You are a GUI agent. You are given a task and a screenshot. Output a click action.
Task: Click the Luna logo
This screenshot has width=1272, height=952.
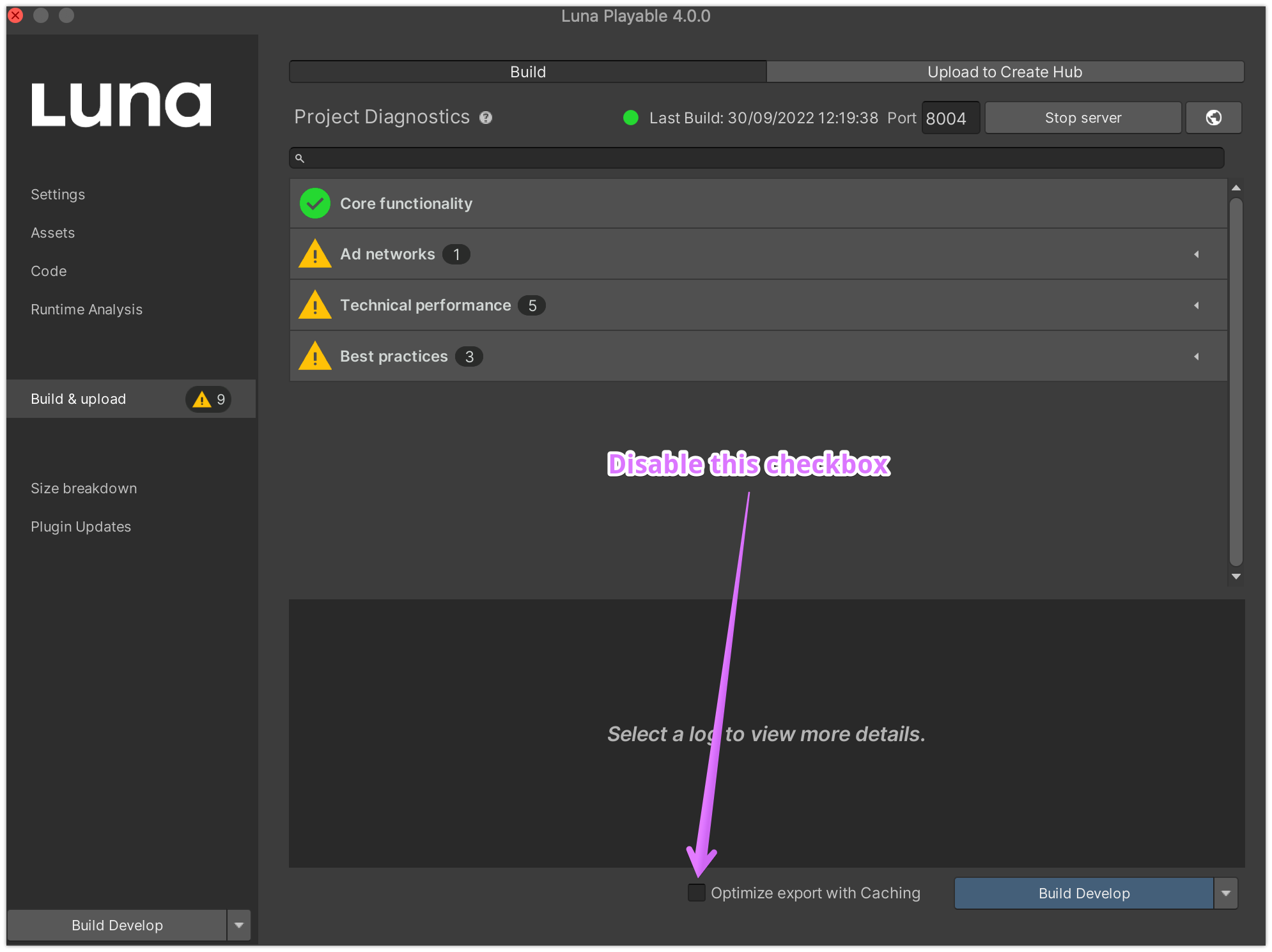[x=121, y=104]
